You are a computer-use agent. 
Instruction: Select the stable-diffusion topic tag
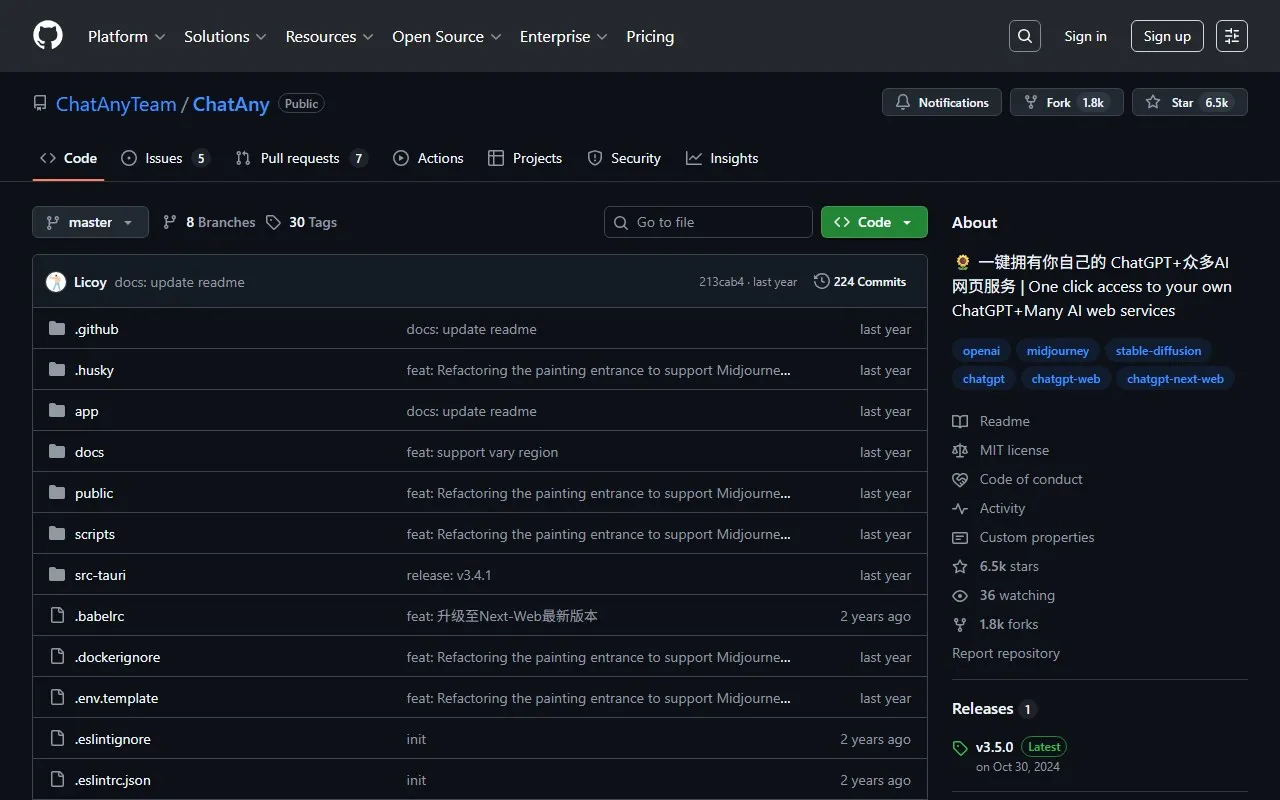(1158, 351)
